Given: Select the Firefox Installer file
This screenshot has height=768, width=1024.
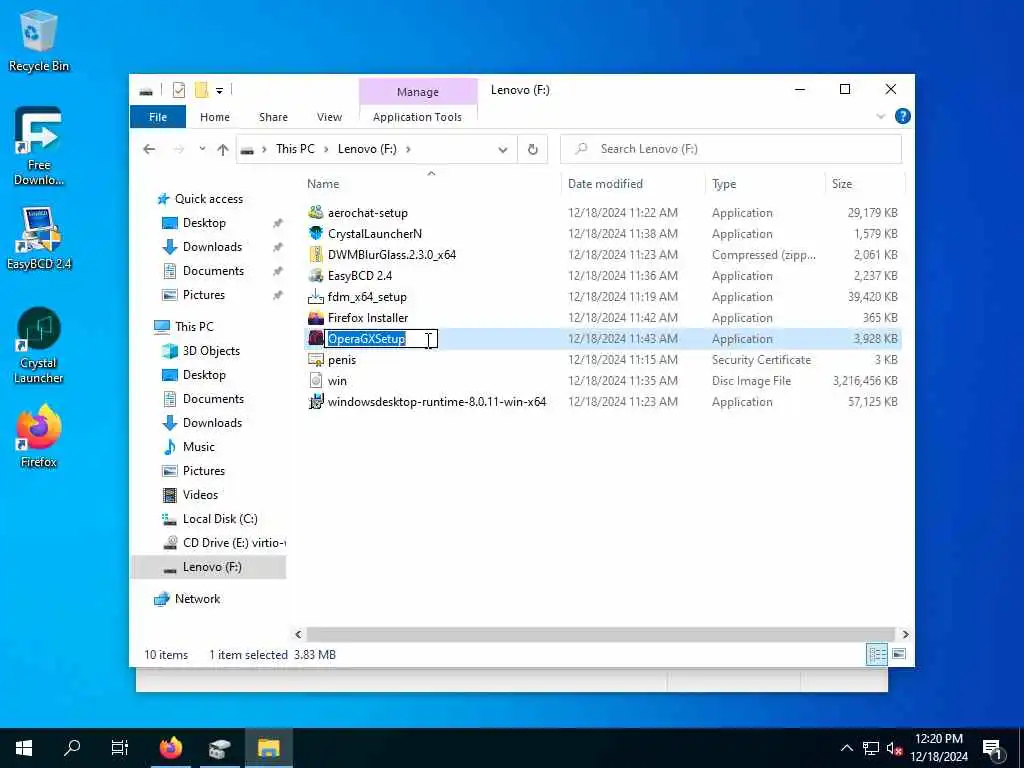Looking at the screenshot, I should point(368,317).
